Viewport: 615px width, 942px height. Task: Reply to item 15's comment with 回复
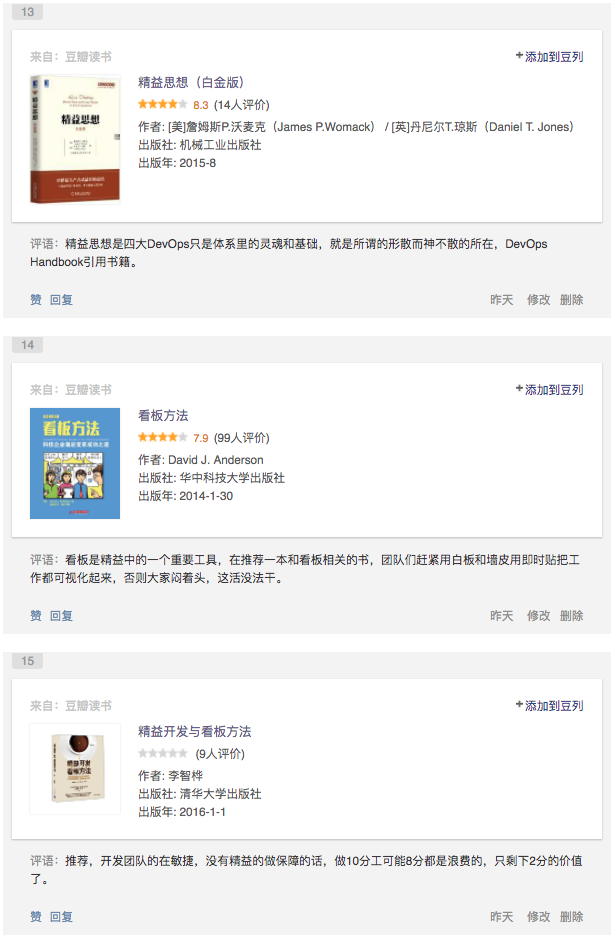coord(61,917)
